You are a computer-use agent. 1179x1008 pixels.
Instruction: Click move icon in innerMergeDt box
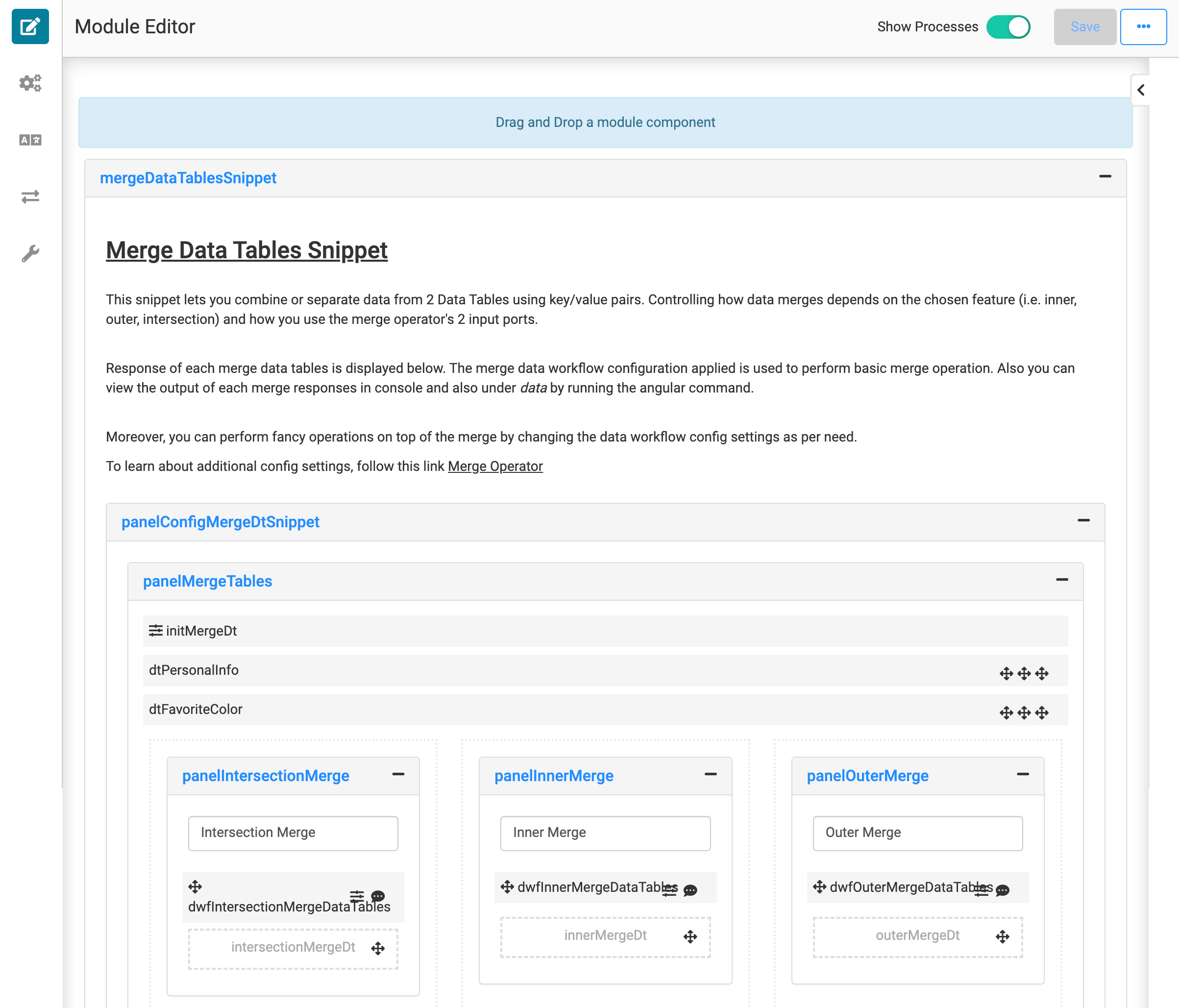(x=690, y=937)
